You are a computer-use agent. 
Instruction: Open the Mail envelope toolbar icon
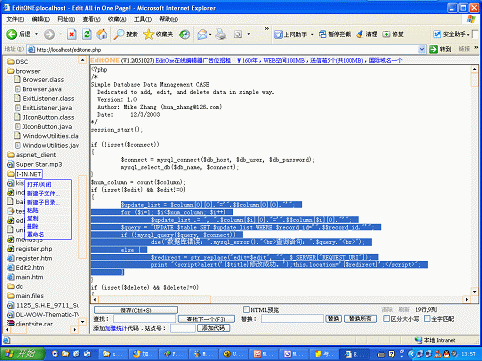click(202, 34)
